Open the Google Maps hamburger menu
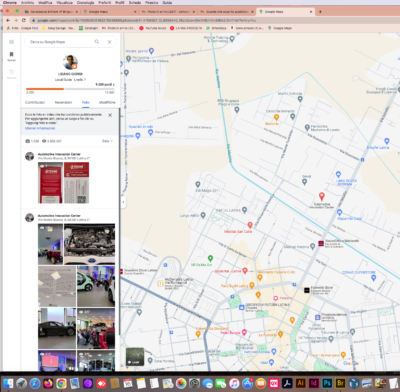 pos(11,42)
